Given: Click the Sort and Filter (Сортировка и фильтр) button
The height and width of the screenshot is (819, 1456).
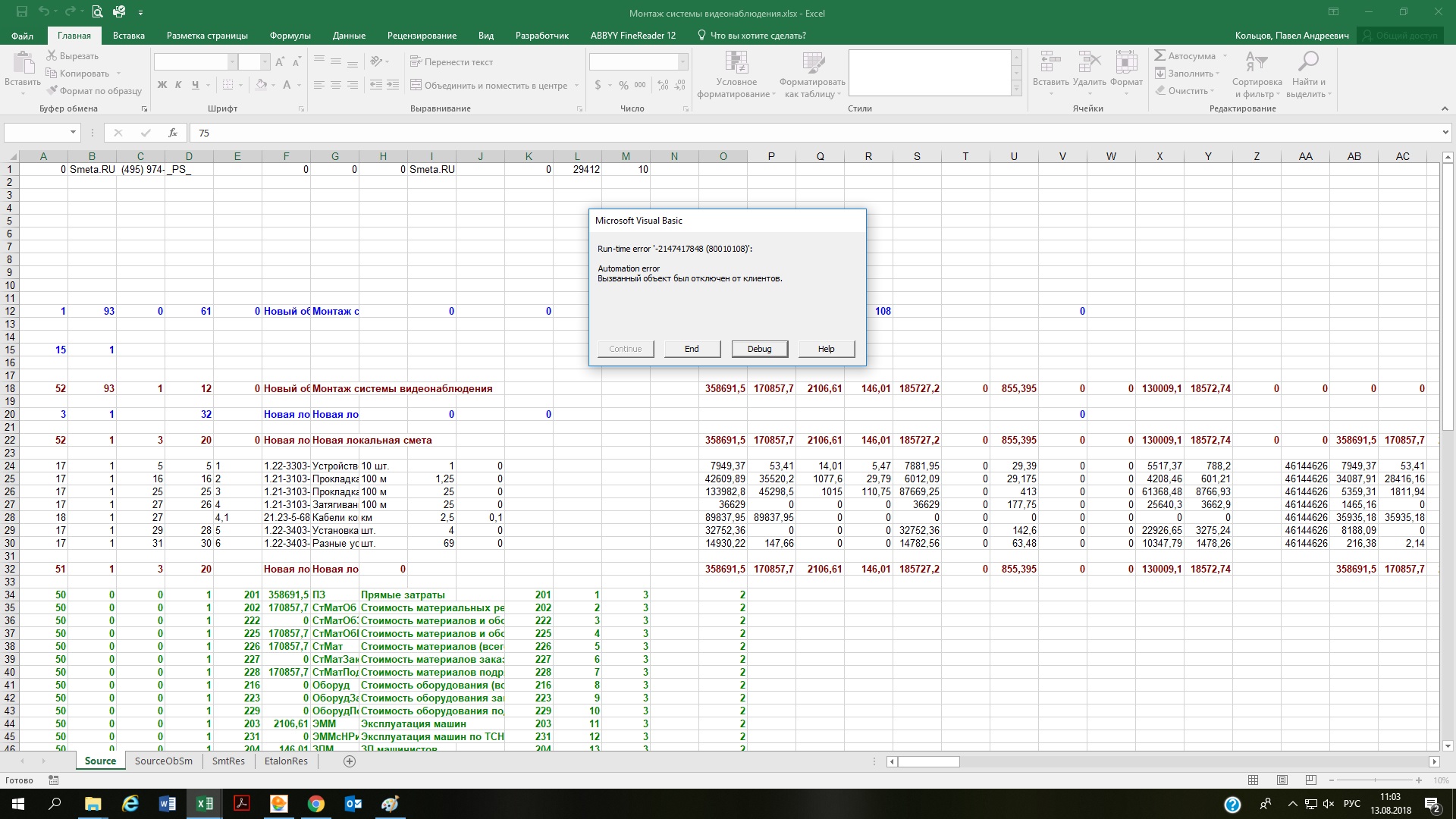Looking at the screenshot, I should pos(1257,74).
